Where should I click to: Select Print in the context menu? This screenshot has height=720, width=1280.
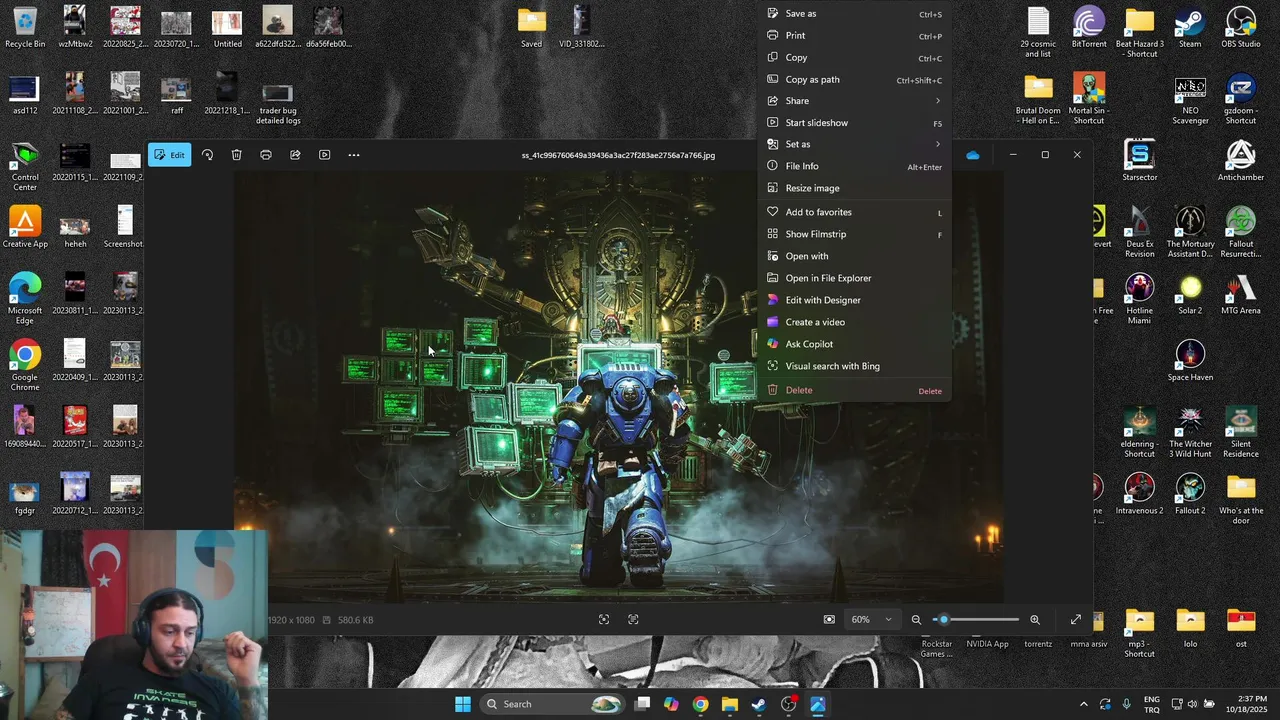(x=854, y=36)
